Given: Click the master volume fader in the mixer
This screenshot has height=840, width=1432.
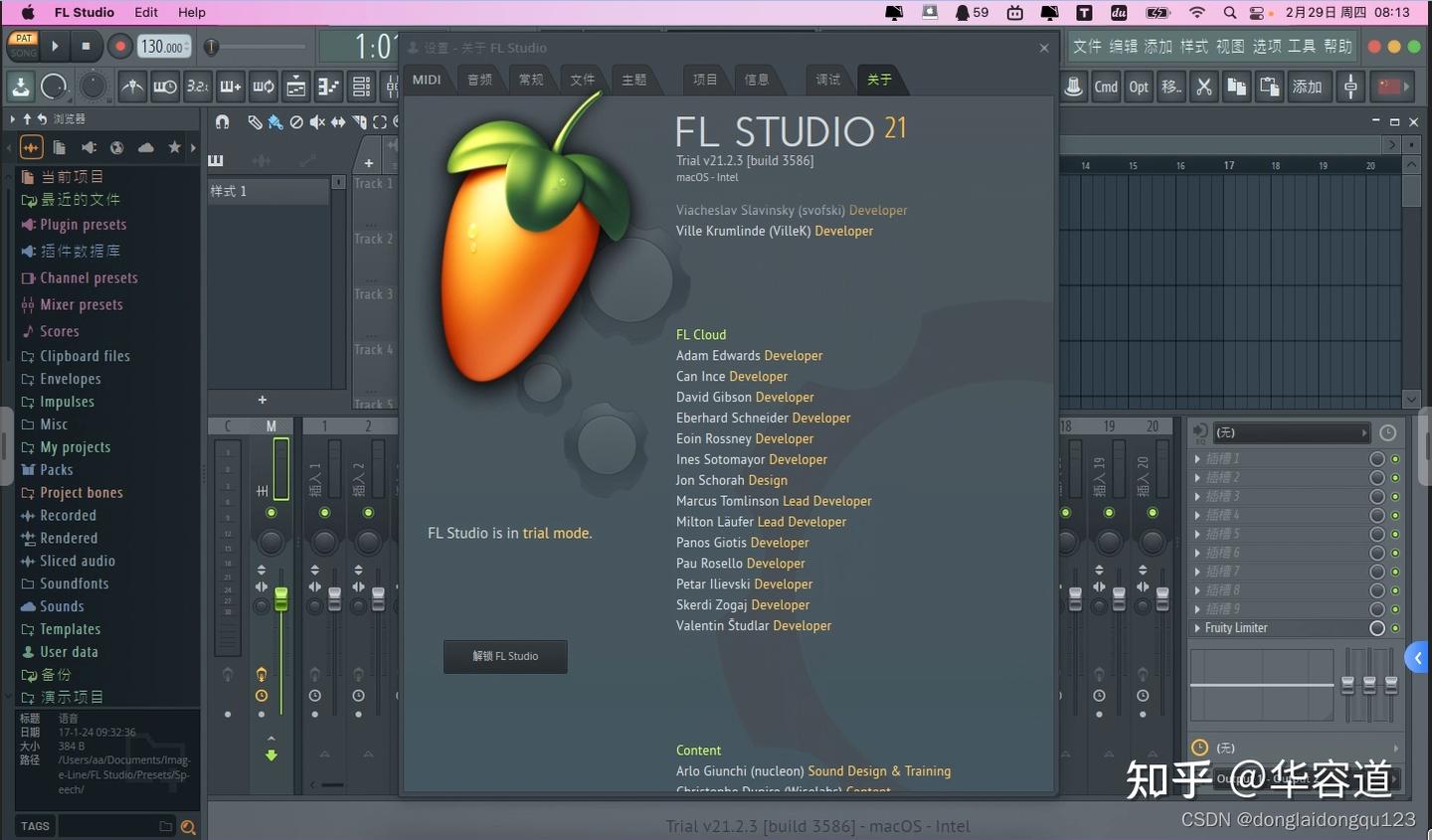Looking at the screenshot, I should (x=281, y=596).
